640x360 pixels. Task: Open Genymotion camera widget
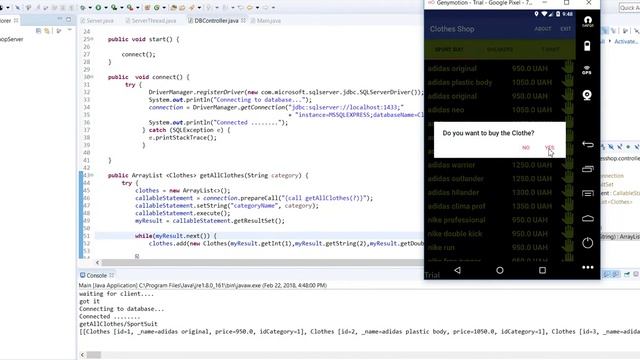587,95
